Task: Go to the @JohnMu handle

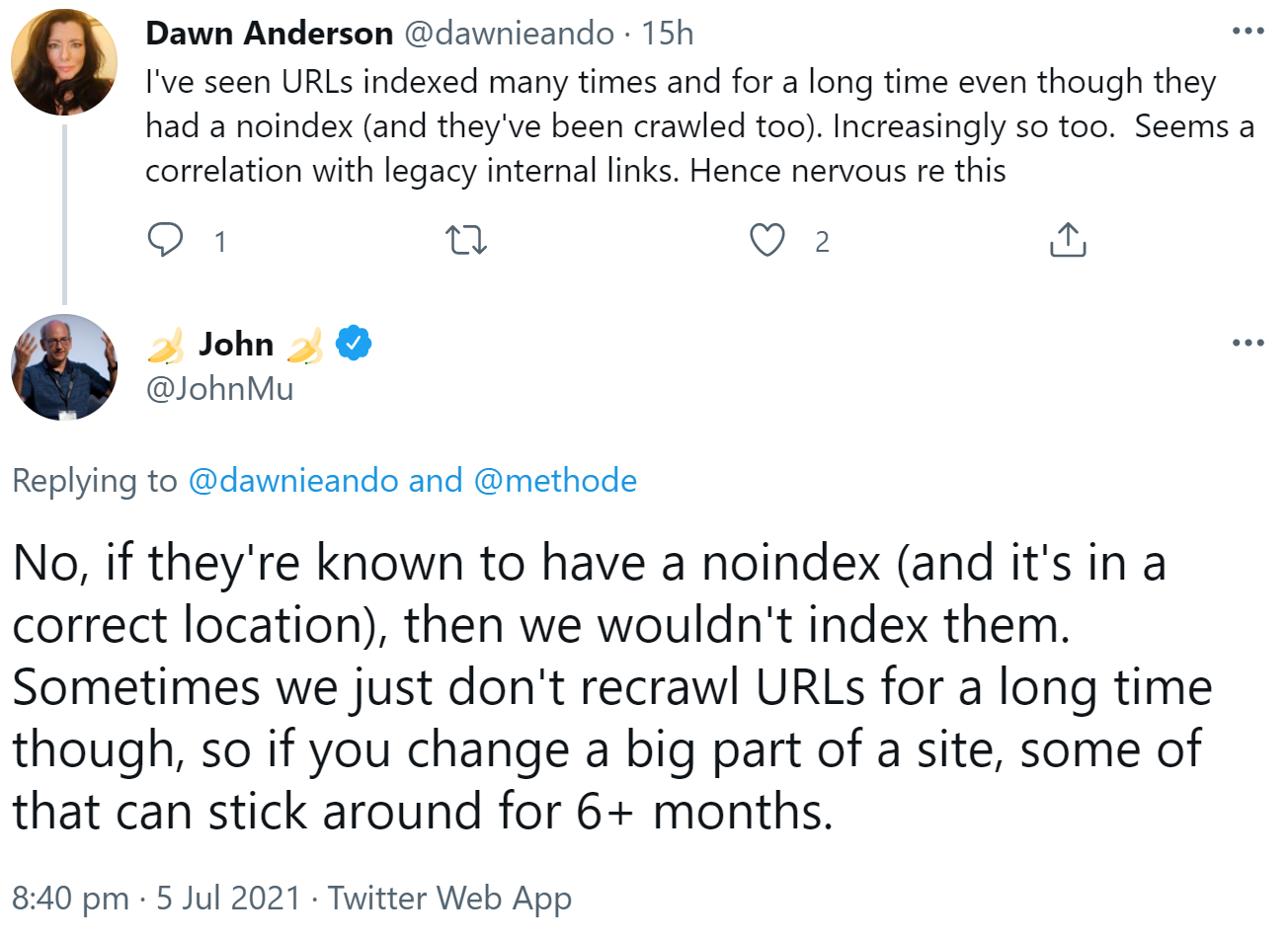Action: click(219, 389)
